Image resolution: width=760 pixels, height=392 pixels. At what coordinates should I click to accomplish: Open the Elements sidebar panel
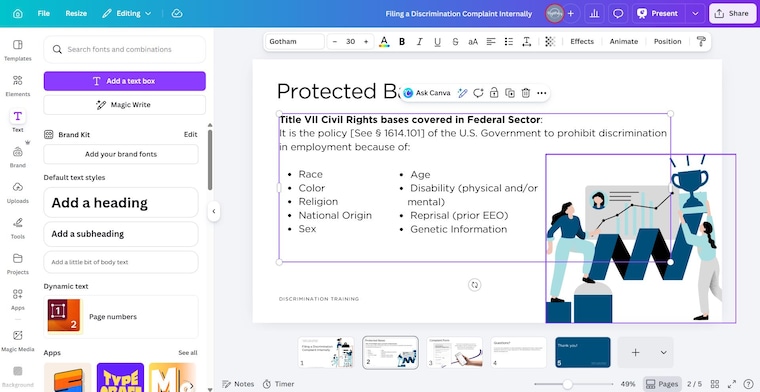click(x=18, y=85)
